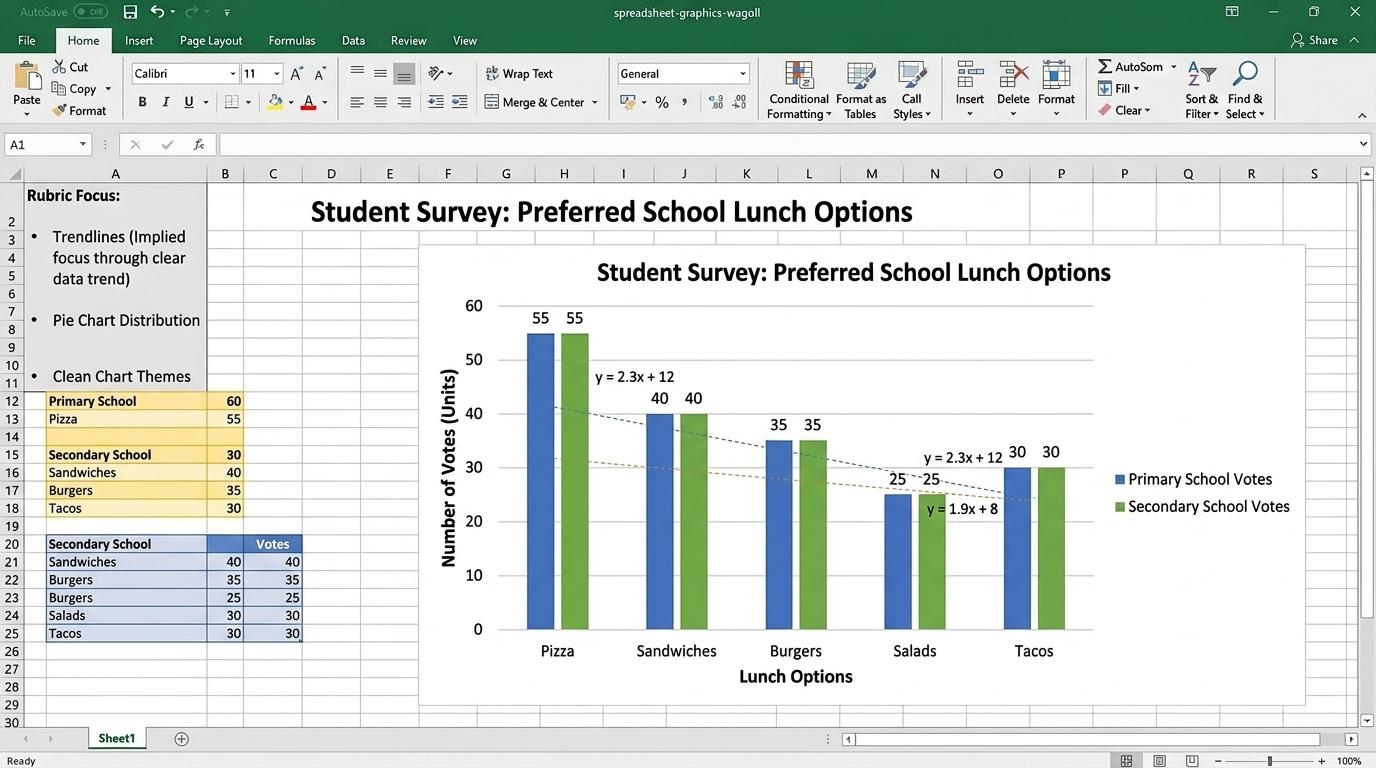This screenshot has width=1376, height=768.
Task: Toggle underline formatting
Action: 190,102
